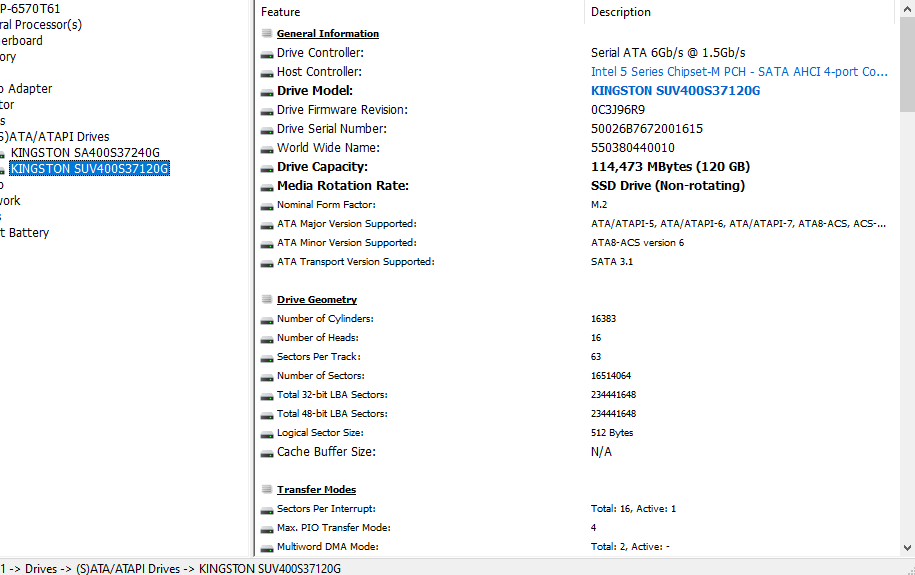
Task: Click the M.2 form factor value
Action: [x=599, y=204]
